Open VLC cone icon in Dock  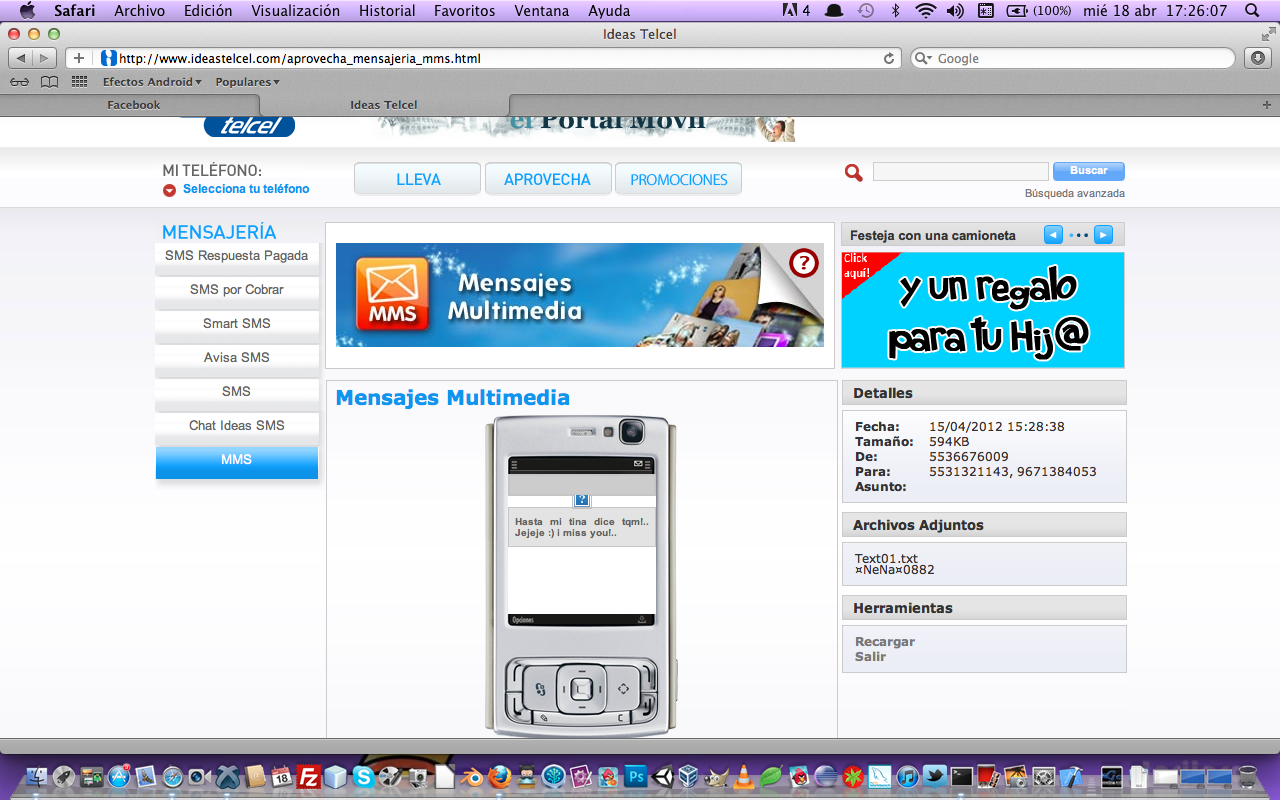(x=743, y=776)
